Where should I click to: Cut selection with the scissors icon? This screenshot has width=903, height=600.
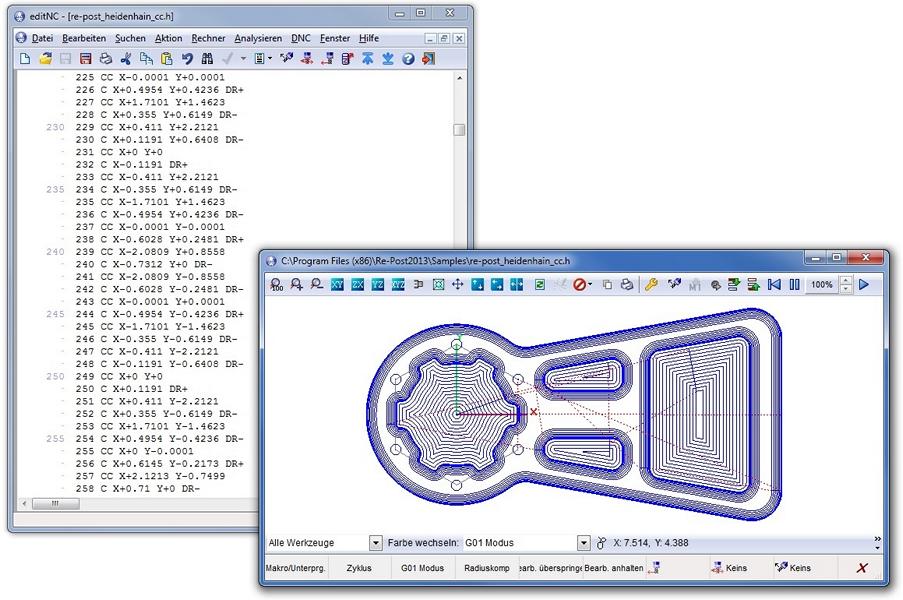[126, 59]
